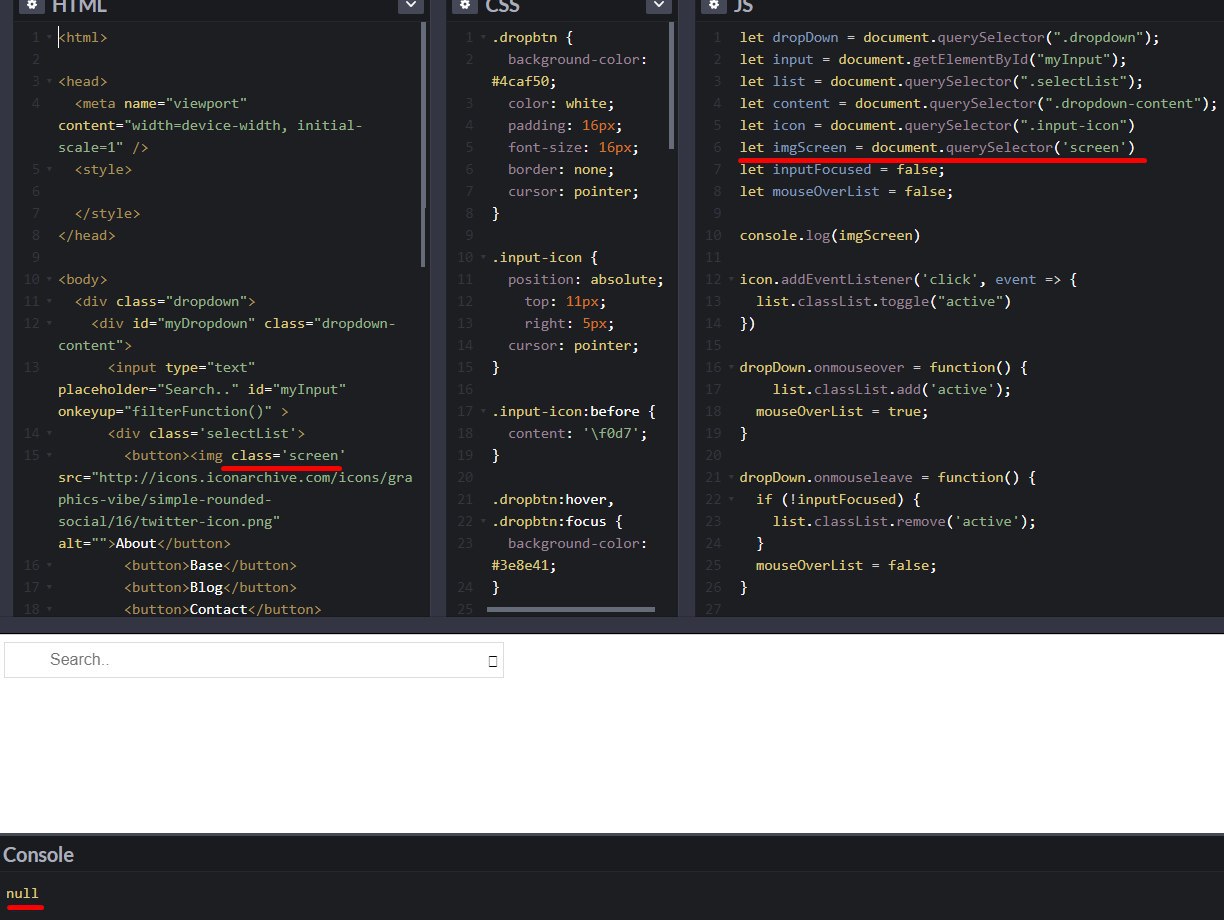Click console.log(imgScreen) line in JS

click(x=829, y=236)
